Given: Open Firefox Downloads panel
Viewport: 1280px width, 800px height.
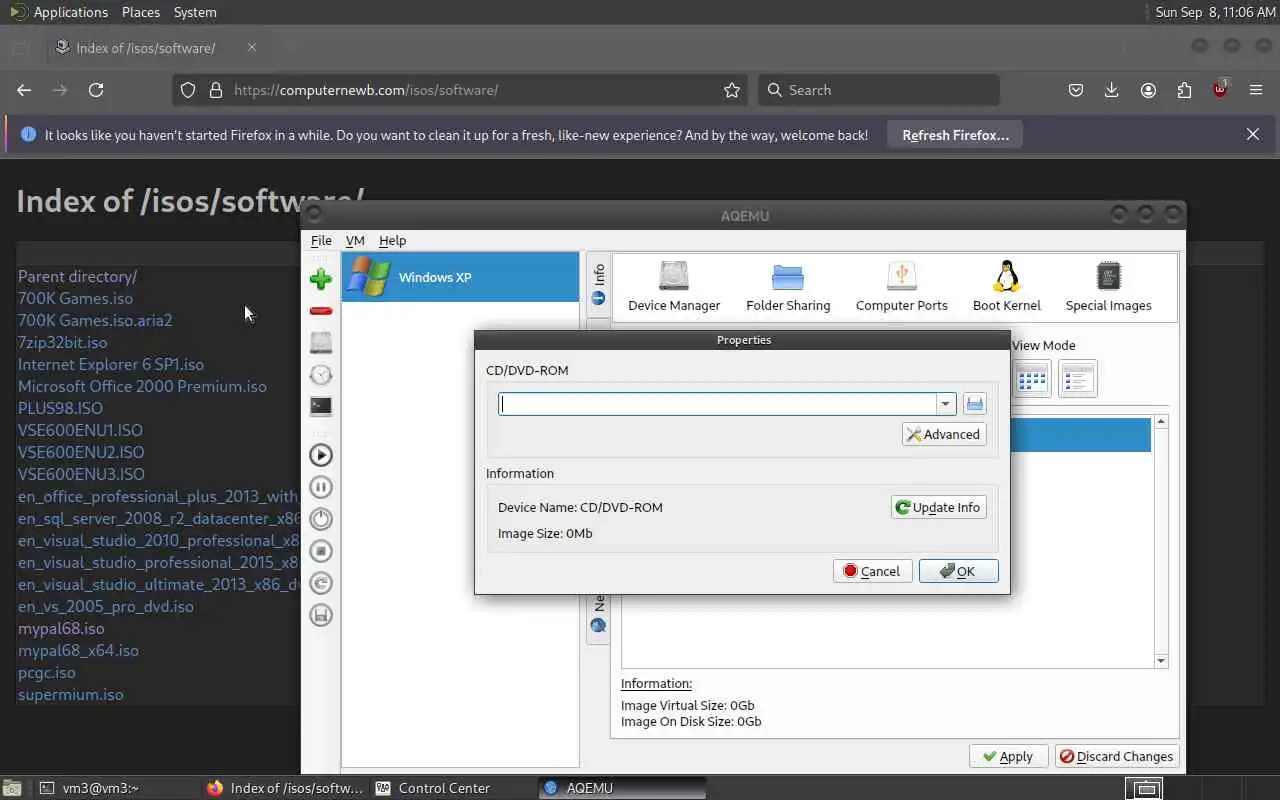Looking at the screenshot, I should [x=1111, y=90].
